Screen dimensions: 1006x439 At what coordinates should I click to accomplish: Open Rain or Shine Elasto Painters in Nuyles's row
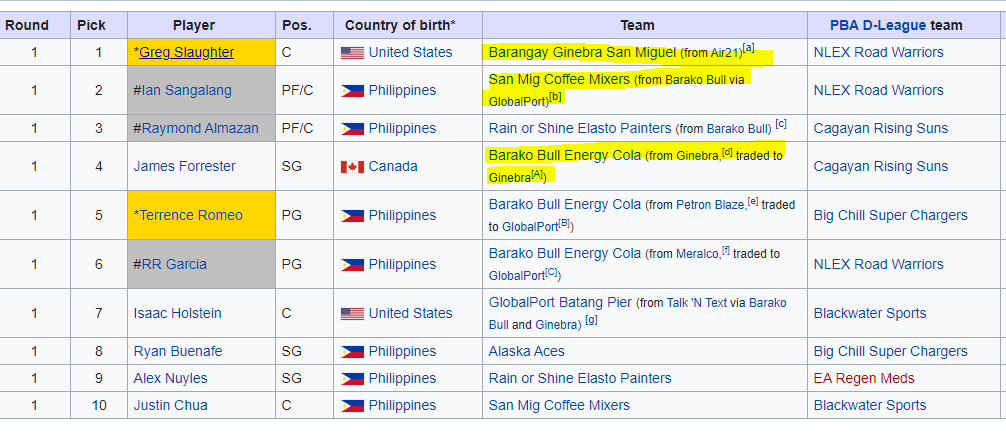tap(580, 379)
